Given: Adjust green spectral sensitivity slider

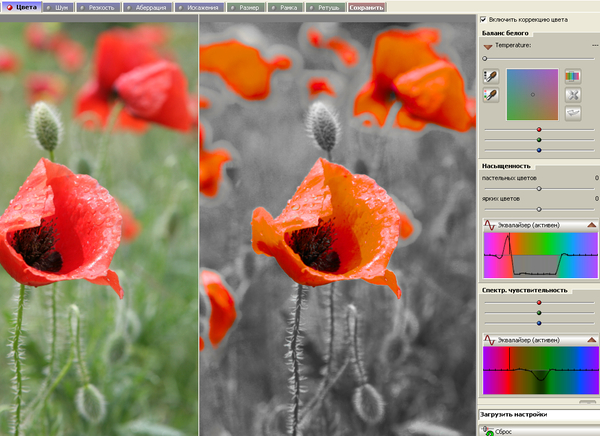Looking at the screenshot, I should coord(539,313).
